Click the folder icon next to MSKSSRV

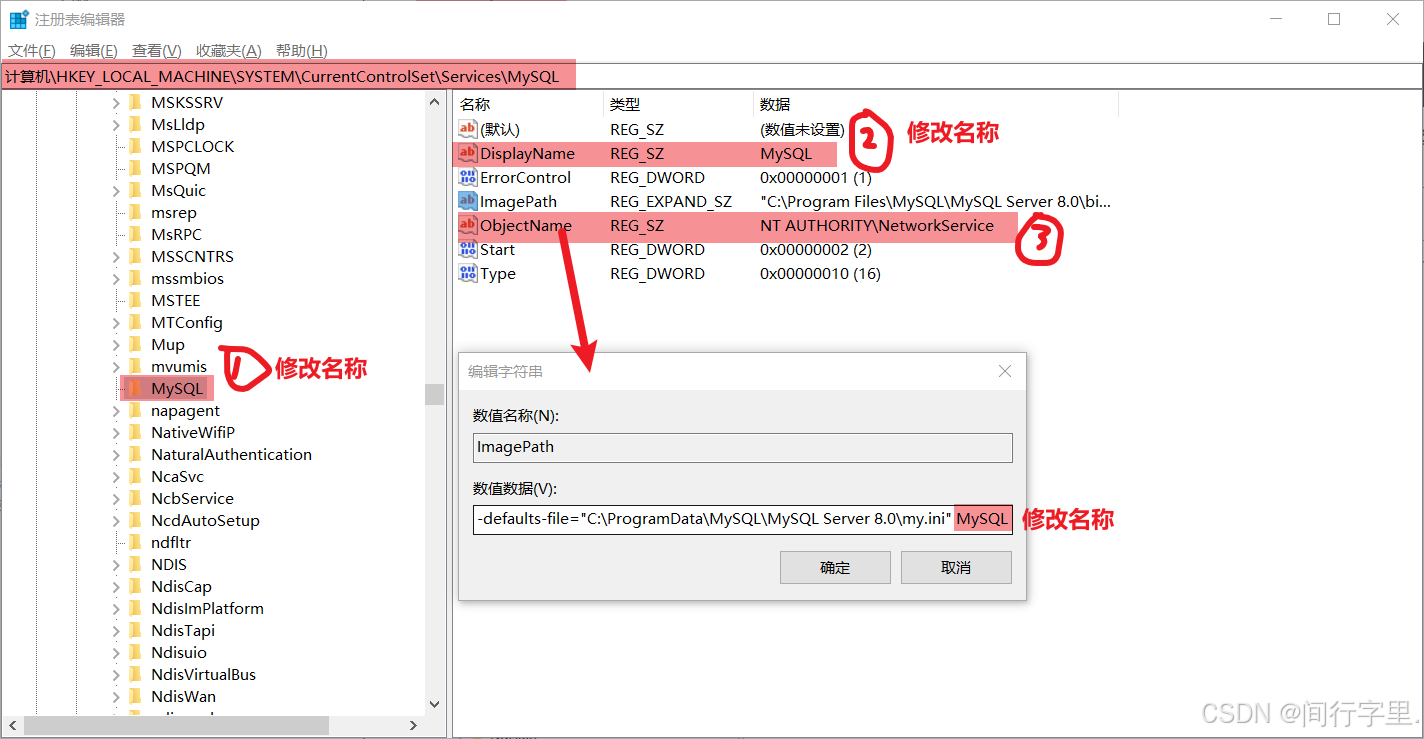(x=136, y=102)
